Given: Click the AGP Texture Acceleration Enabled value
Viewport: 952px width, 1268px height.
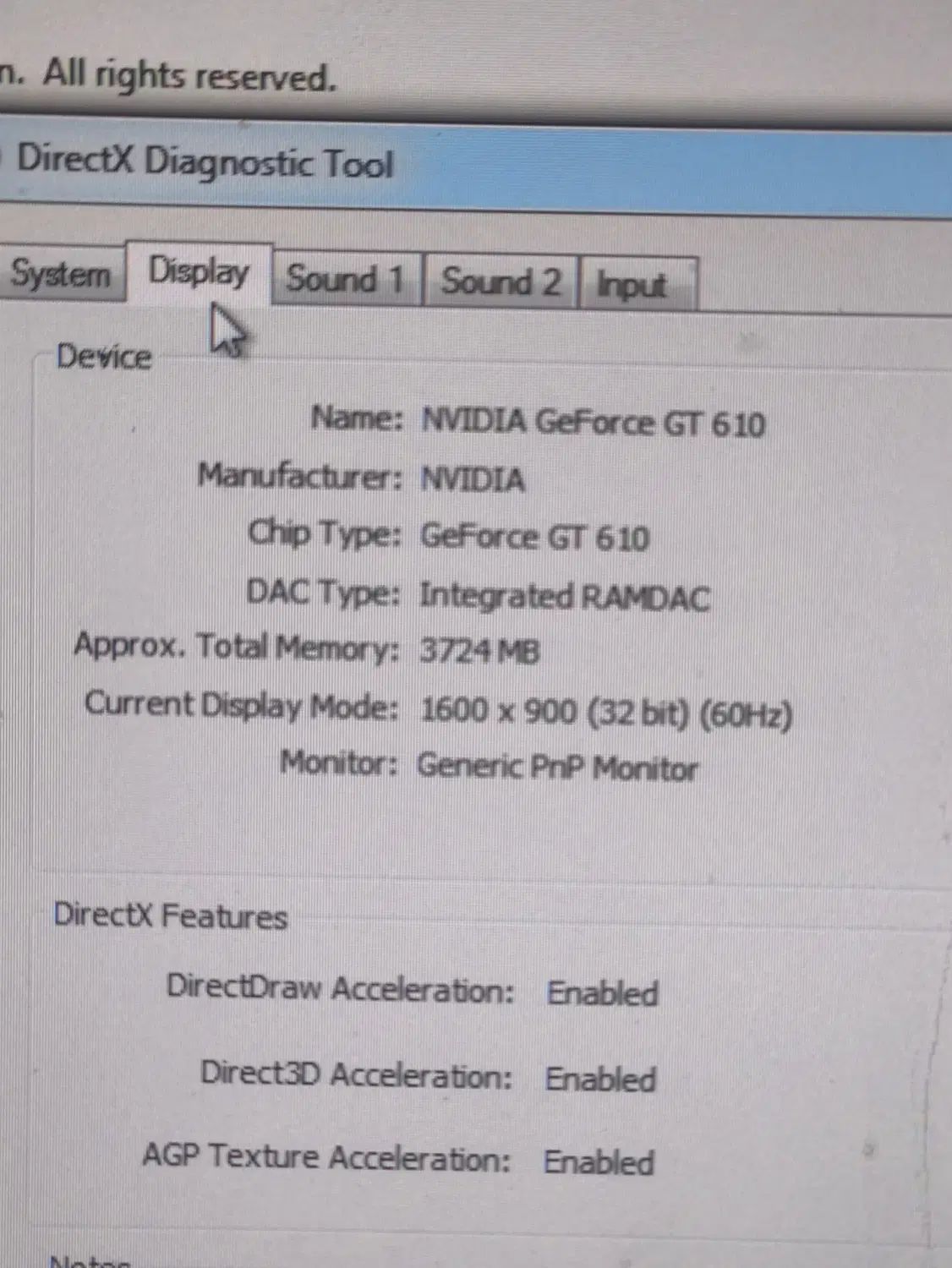Looking at the screenshot, I should (599, 1161).
